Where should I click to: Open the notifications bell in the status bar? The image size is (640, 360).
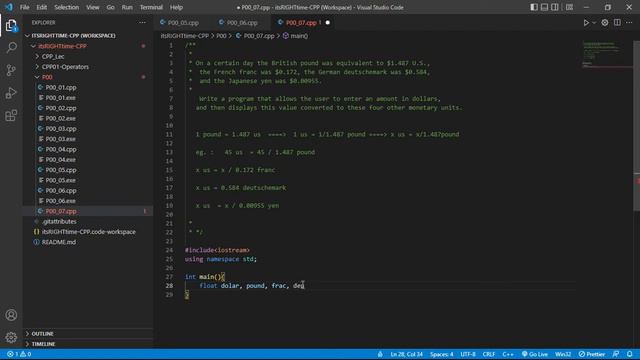point(630,354)
